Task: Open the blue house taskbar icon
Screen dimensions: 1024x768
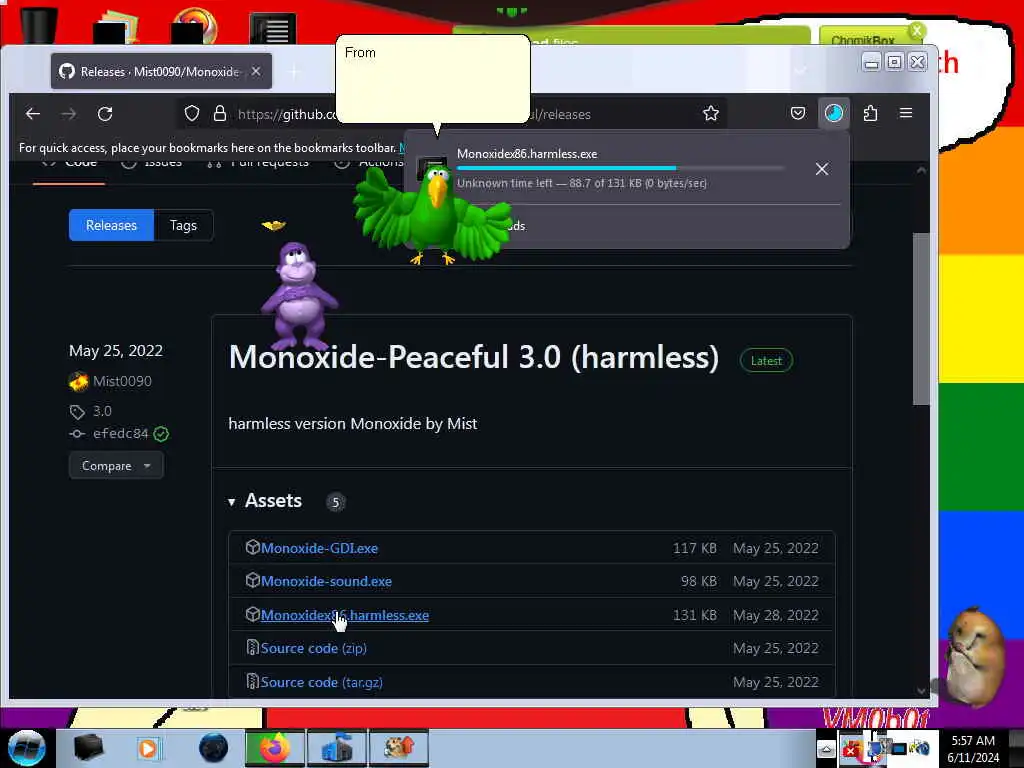Action: [337, 748]
